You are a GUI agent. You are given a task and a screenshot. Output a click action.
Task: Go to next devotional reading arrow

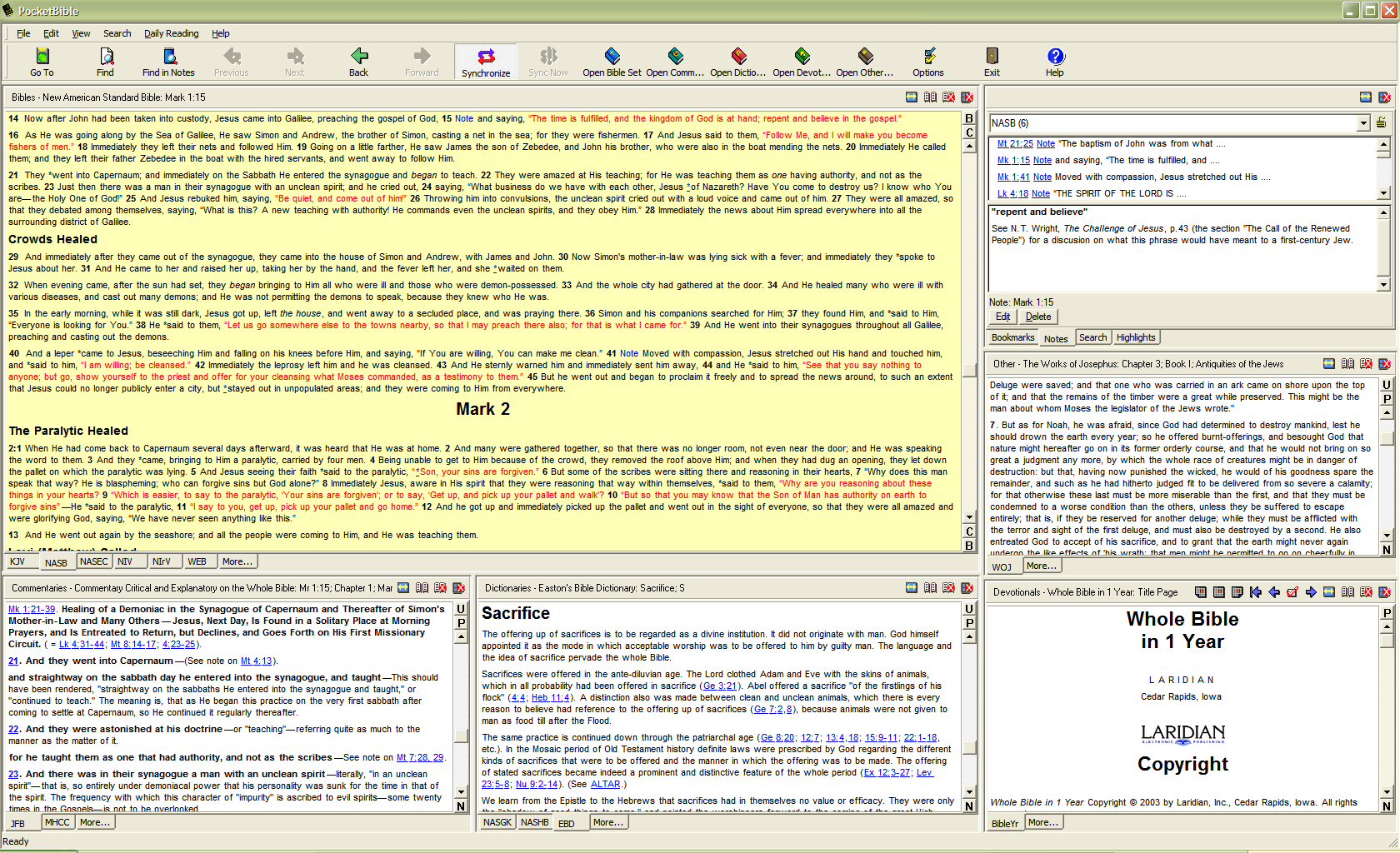pyautogui.click(x=1311, y=592)
